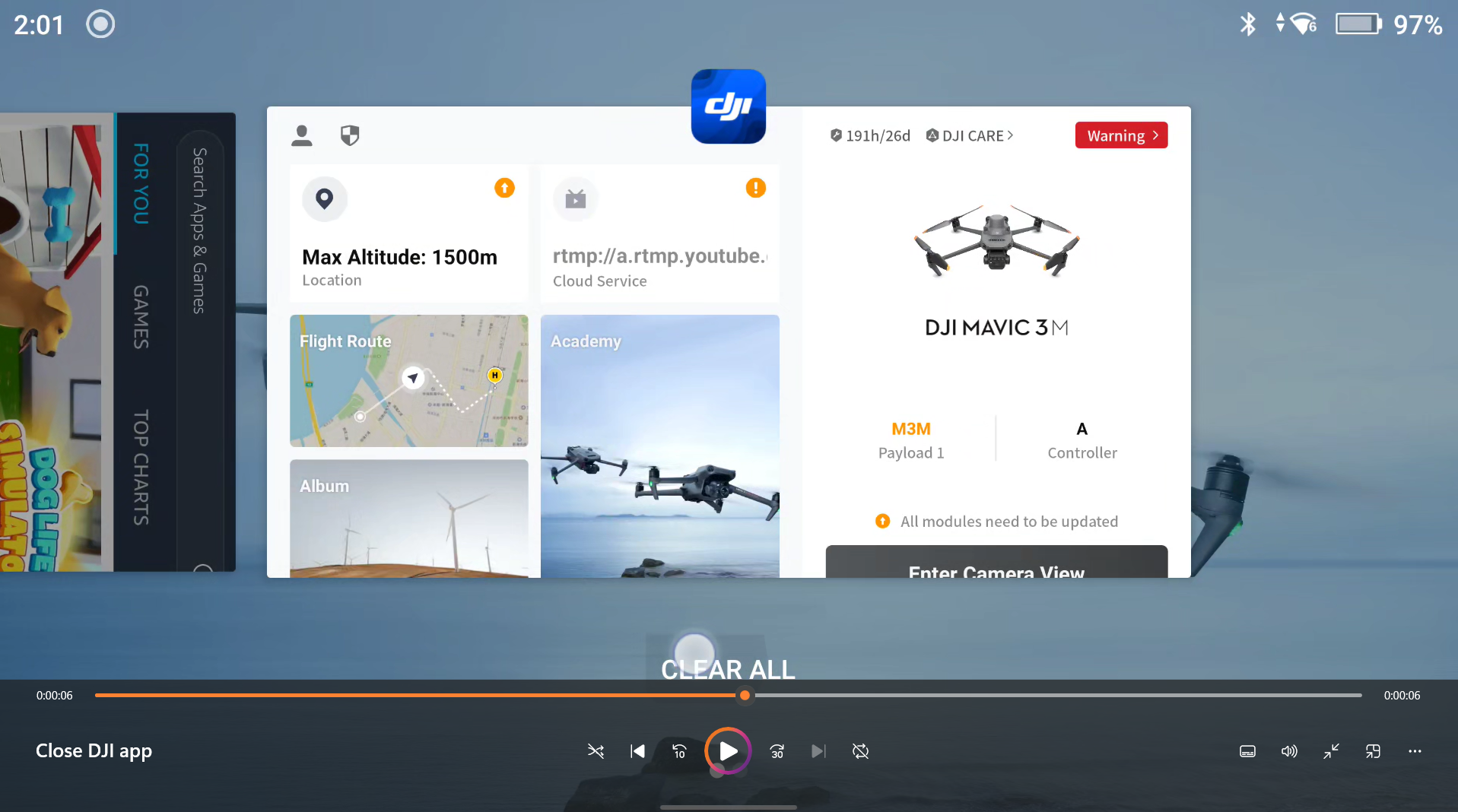Switch to TOP CHARTS tab in store app
Viewport: 1458px width, 812px height.
pyautogui.click(x=141, y=468)
